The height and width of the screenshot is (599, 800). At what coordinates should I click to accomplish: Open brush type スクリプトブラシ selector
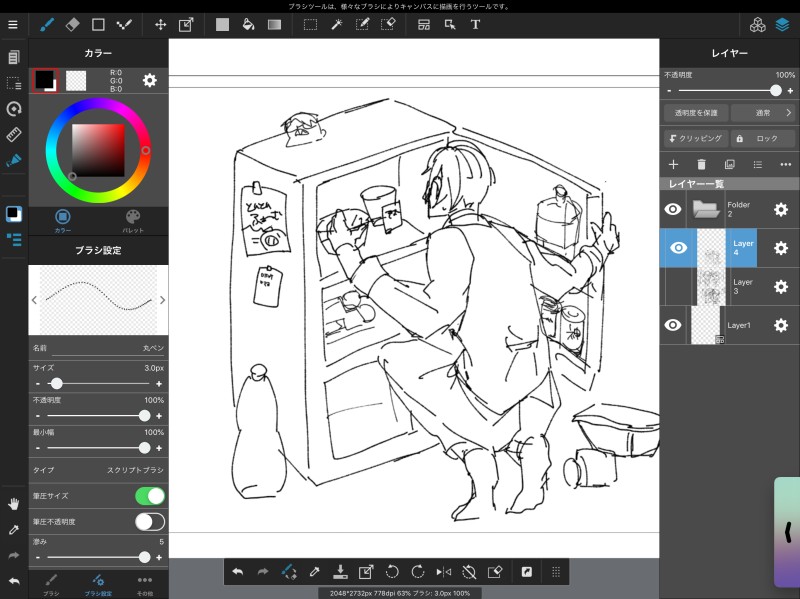[x=98, y=470]
